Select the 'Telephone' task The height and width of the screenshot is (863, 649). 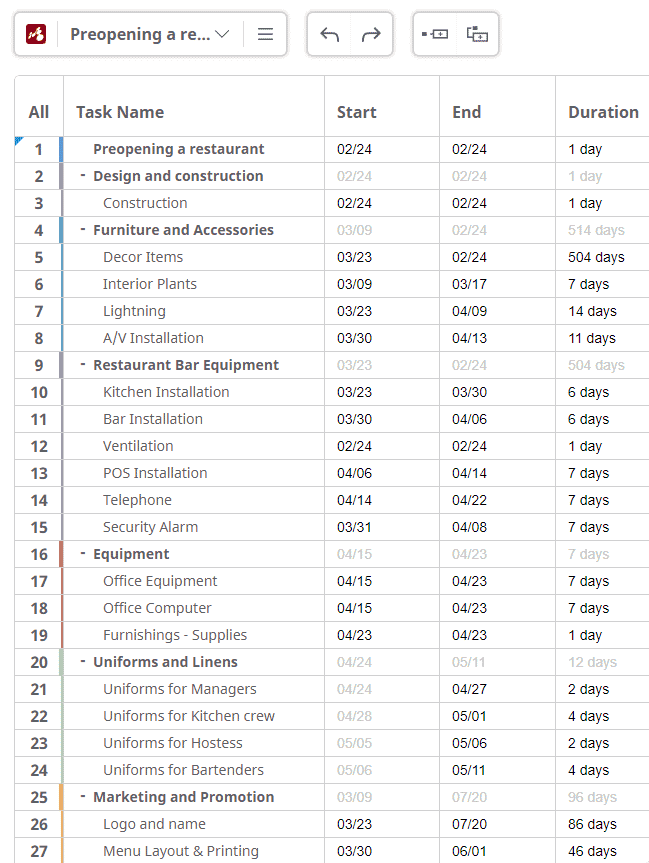coord(138,500)
